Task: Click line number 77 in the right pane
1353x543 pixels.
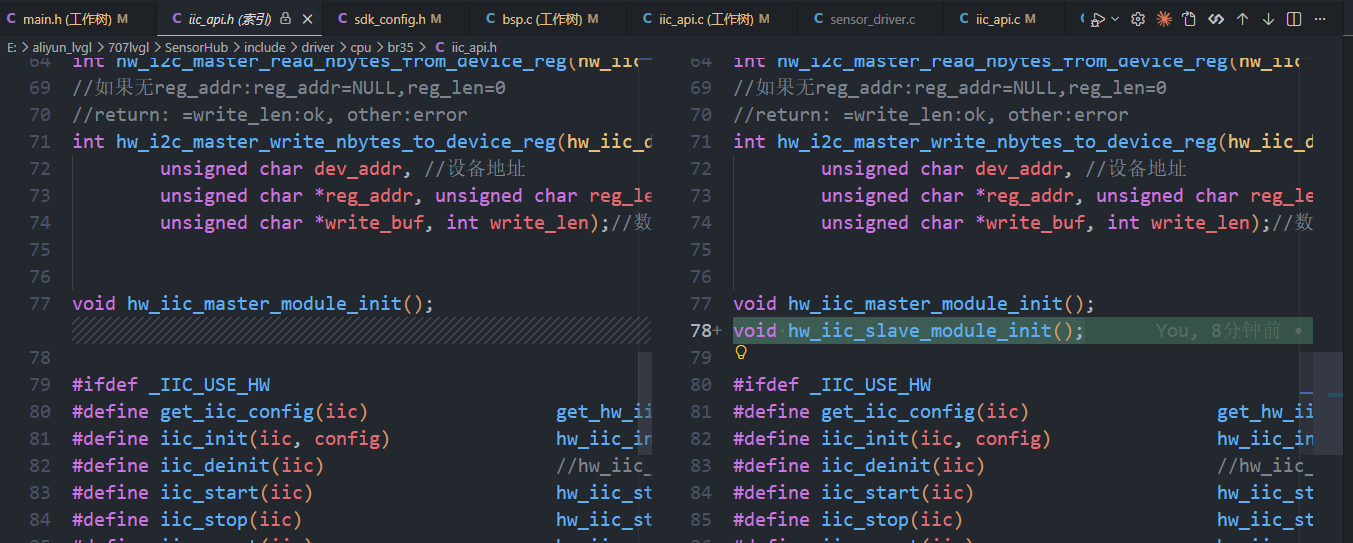Action: click(700, 304)
